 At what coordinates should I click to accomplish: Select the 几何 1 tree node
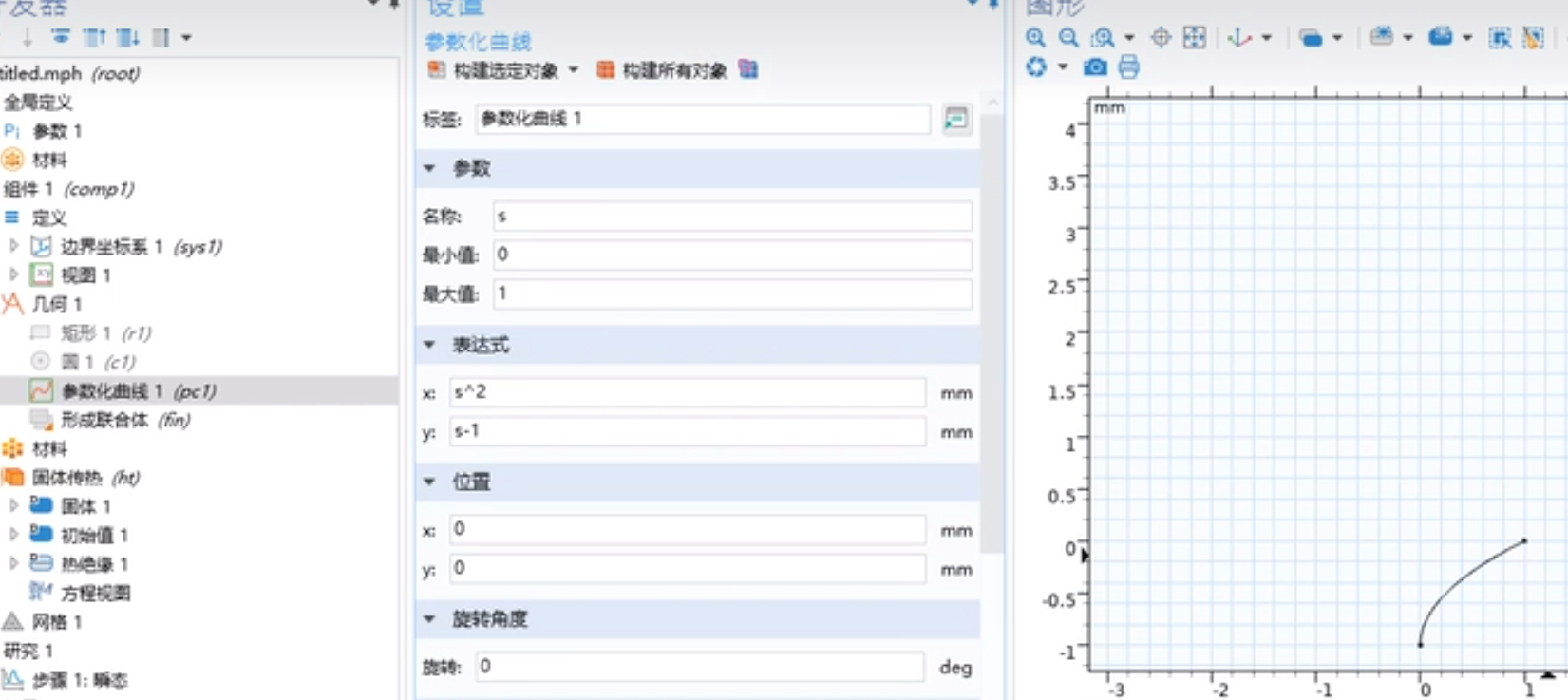[57, 304]
